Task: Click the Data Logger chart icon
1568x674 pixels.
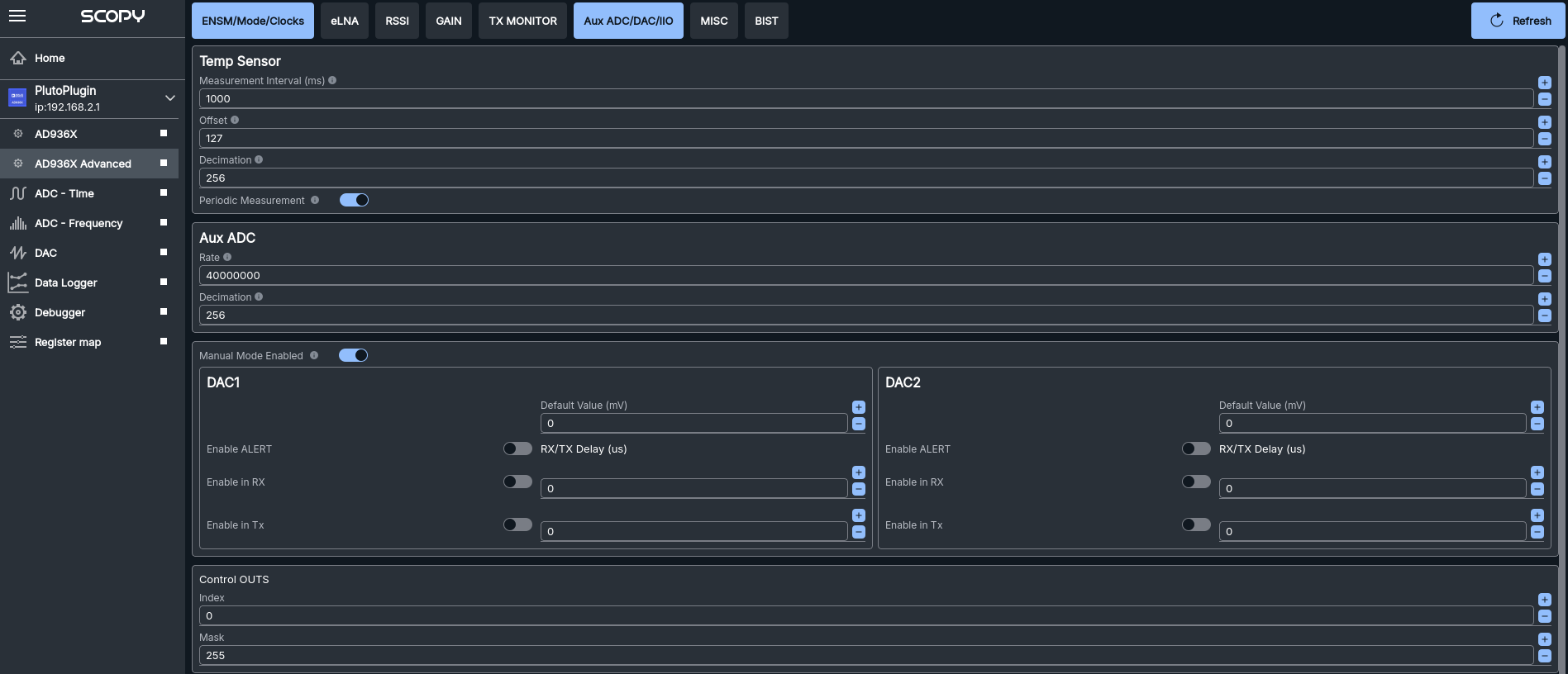Action: (18, 282)
